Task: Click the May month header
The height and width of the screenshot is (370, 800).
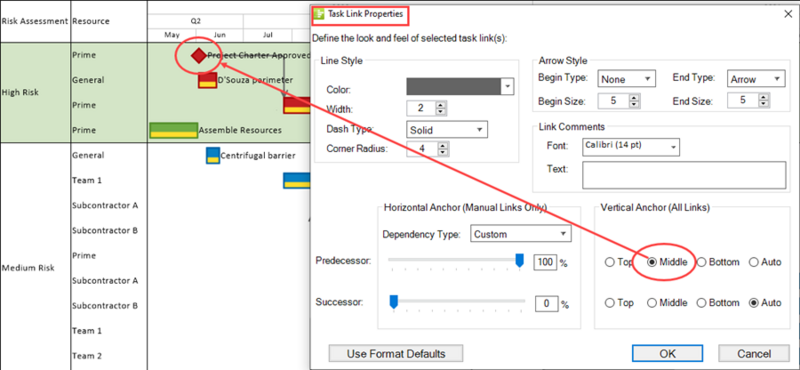Action: [x=172, y=35]
